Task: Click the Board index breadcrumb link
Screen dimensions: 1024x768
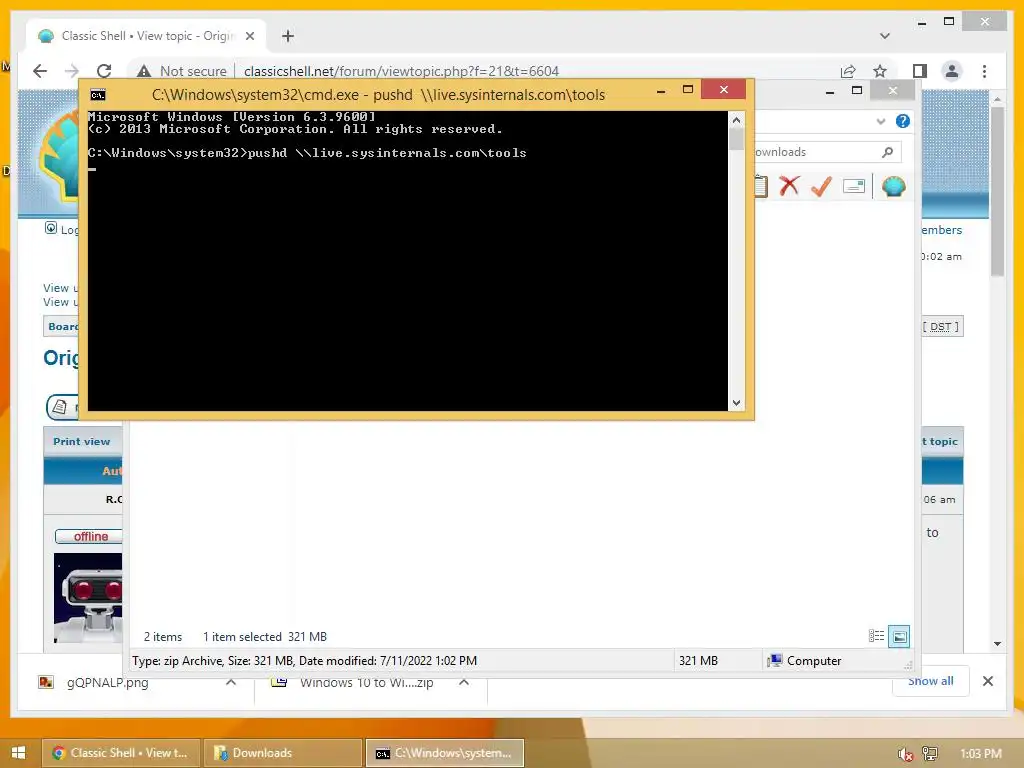Action: tap(63, 327)
